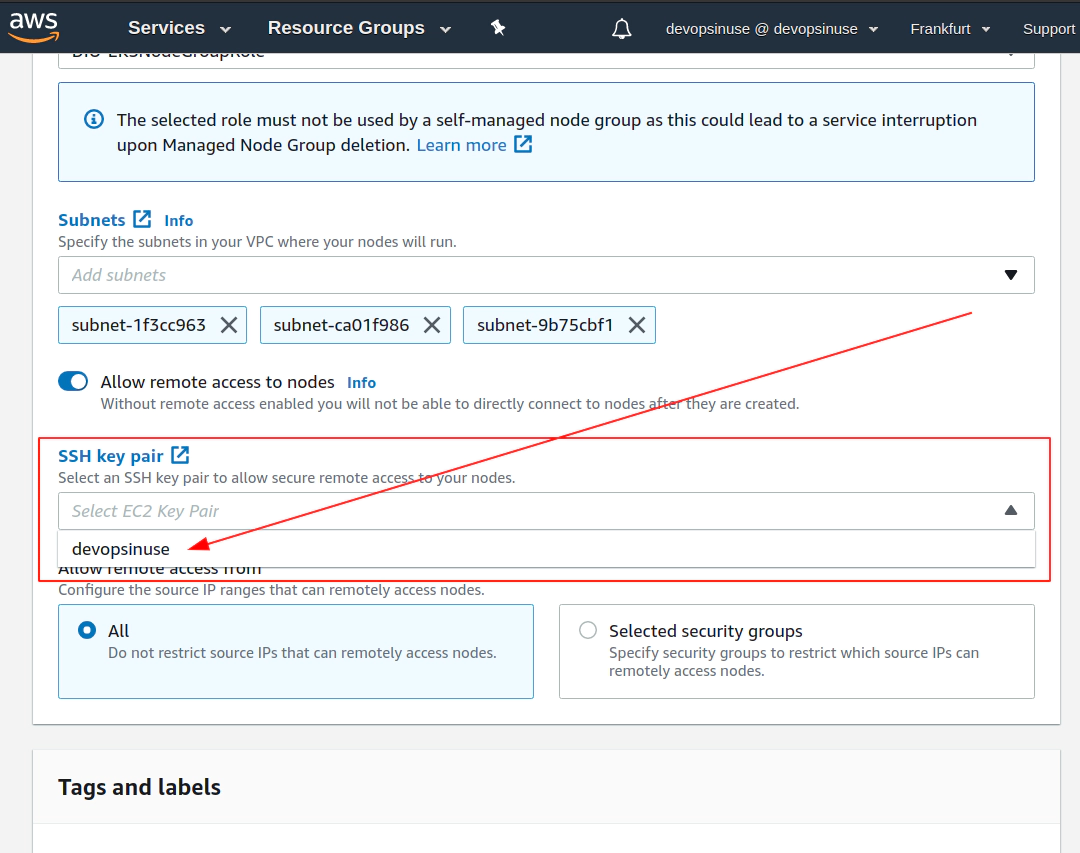
Task: Open the notifications bell
Action: click(621, 29)
